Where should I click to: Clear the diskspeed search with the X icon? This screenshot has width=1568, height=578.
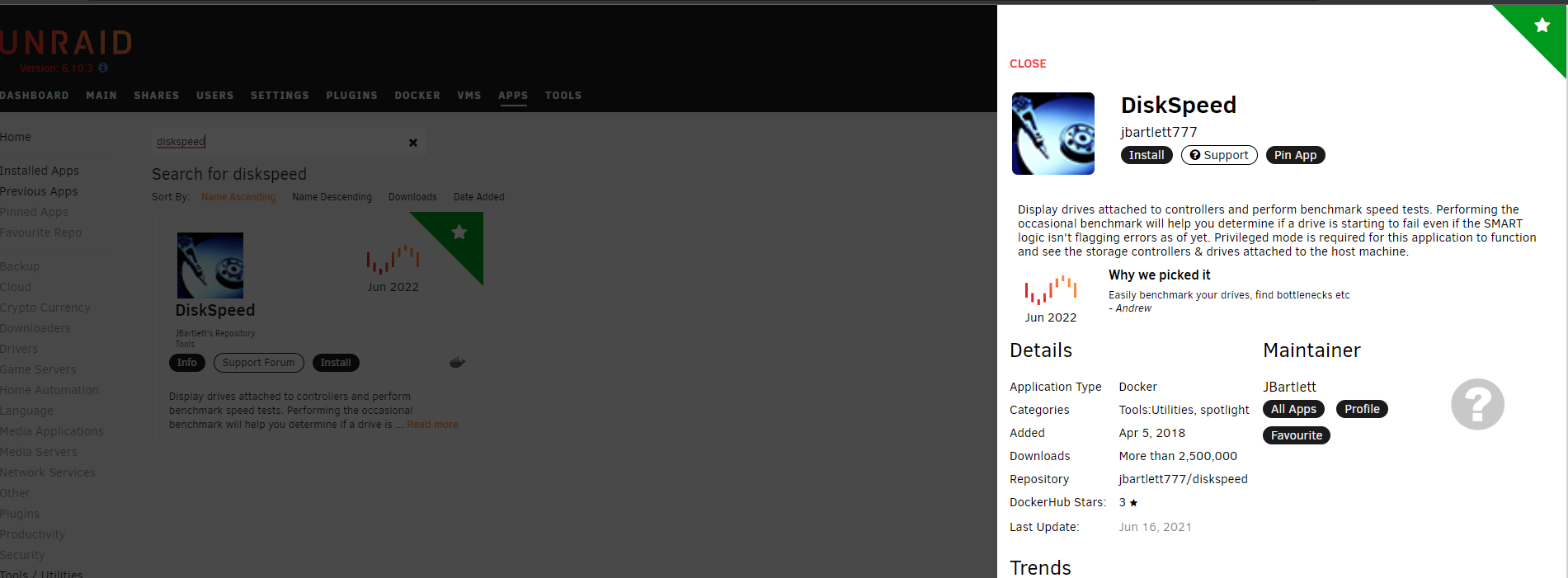[413, 143]
